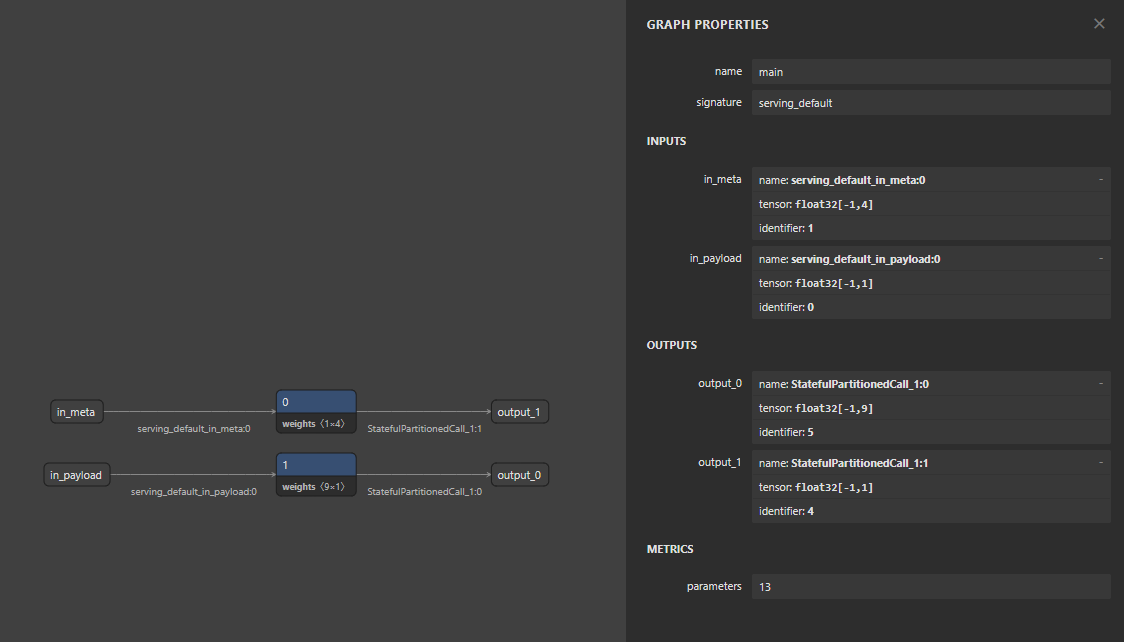Collapse the output_1 details
Screen dimensions: 1124x642
pos(1100,464)
